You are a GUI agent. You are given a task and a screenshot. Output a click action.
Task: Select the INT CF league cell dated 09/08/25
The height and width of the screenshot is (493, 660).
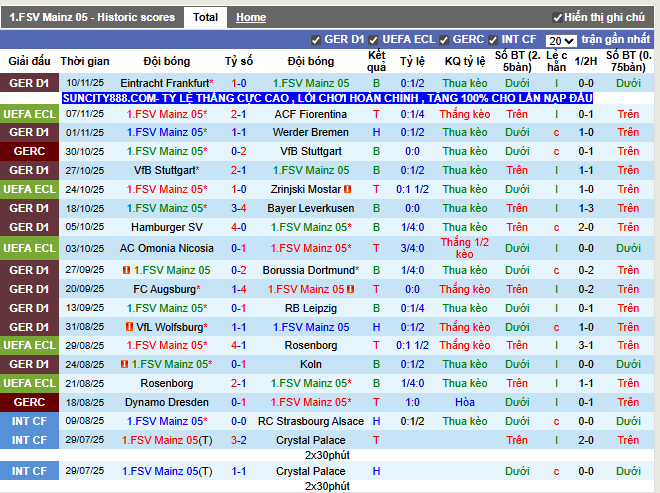click(x=29, y=421)
